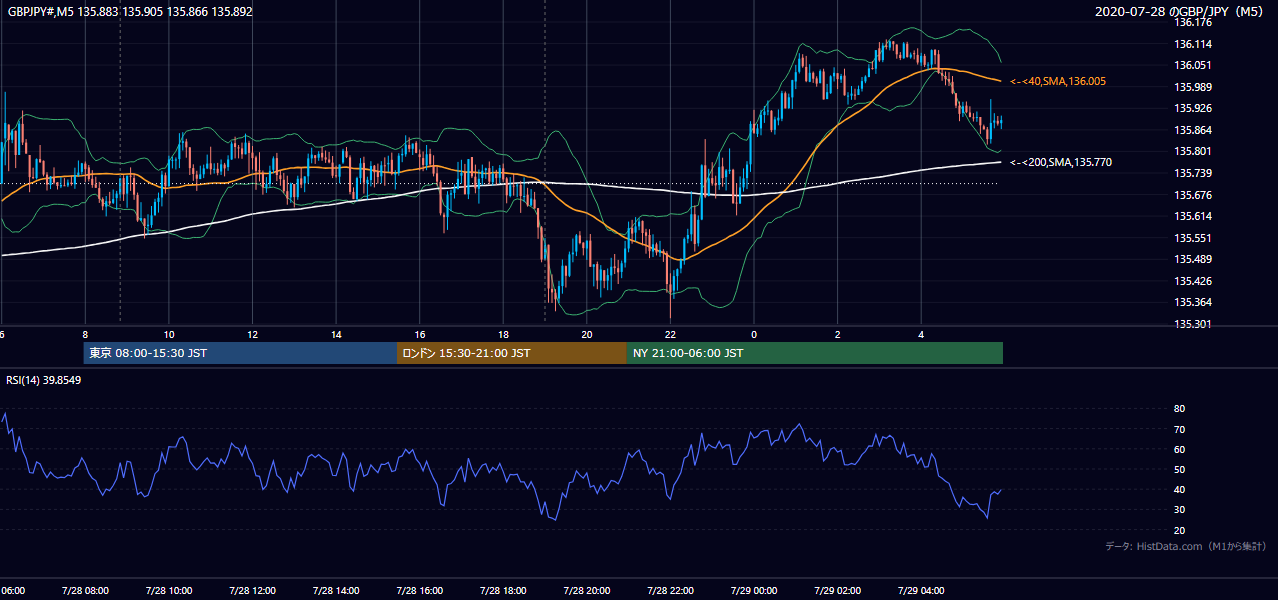1278x600 pixels.
Task: Click the 135.364 price axis value
Action: [1193, 302]
